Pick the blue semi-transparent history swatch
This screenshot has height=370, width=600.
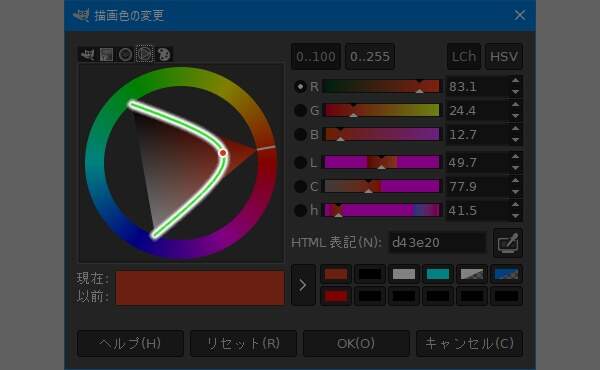[x=506, y=274]
